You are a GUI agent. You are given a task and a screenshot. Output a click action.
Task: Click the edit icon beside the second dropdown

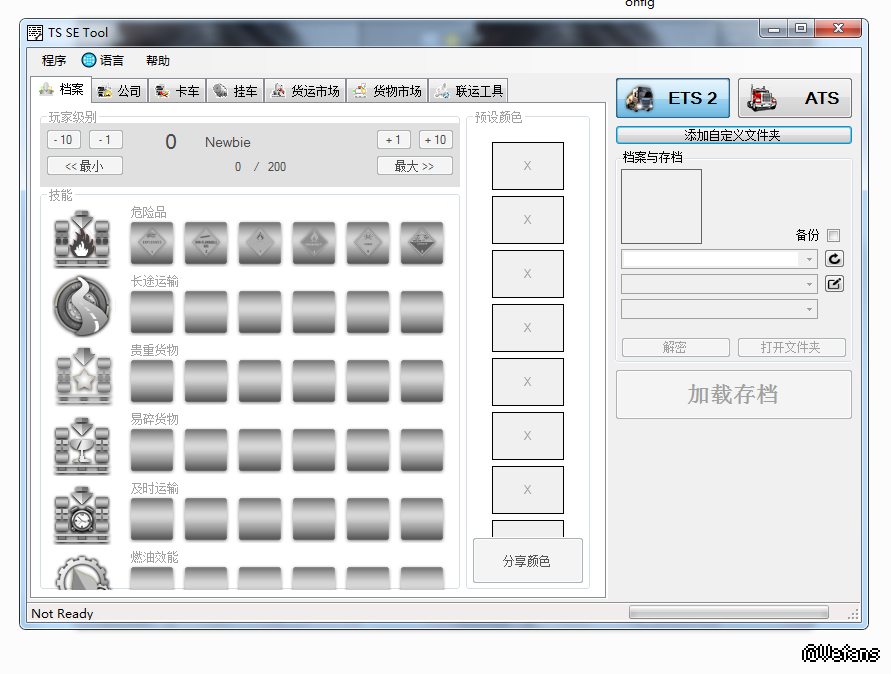(834, 284)
